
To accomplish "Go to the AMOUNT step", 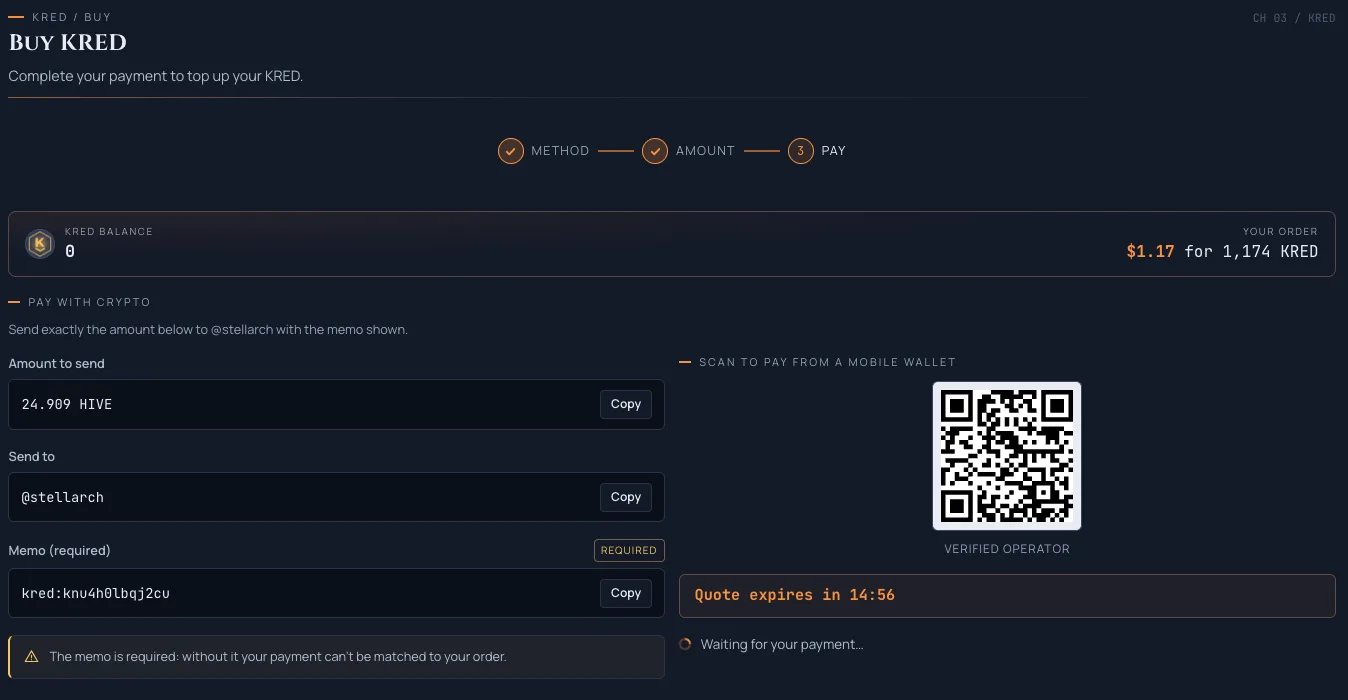I will (705, 151).
